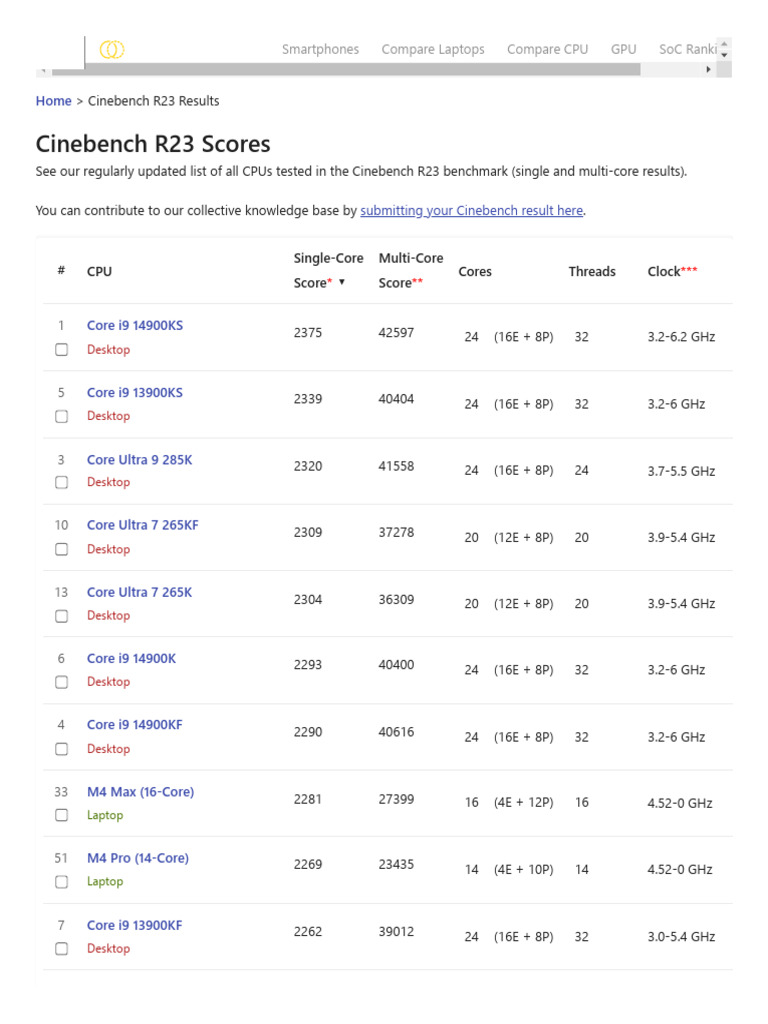Screen dimensions: 768x1024
Task: Select the Core Ultra 9 285K checkbox
Action: [62, 482]
